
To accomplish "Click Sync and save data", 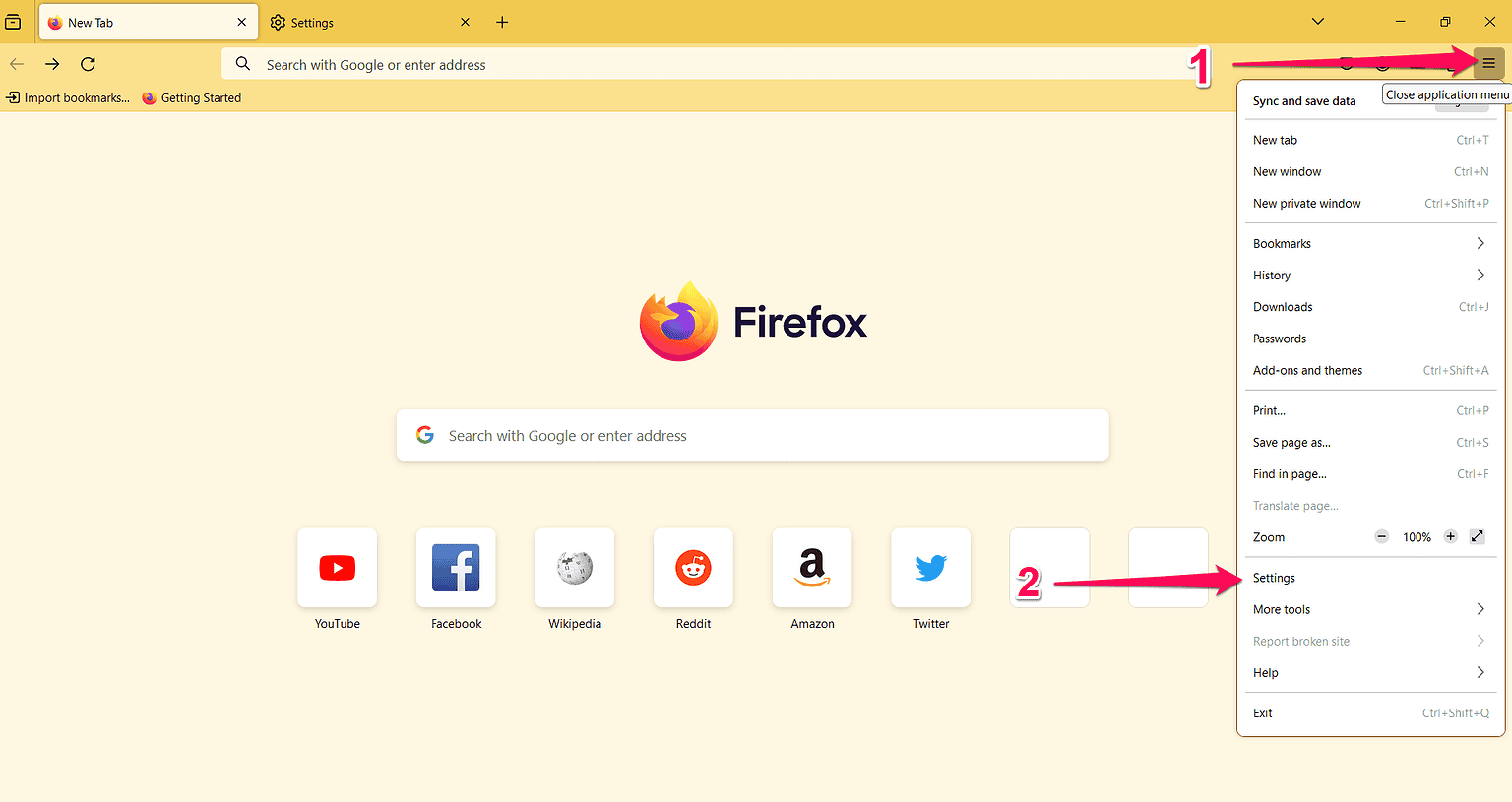I will click(1304, 101).
